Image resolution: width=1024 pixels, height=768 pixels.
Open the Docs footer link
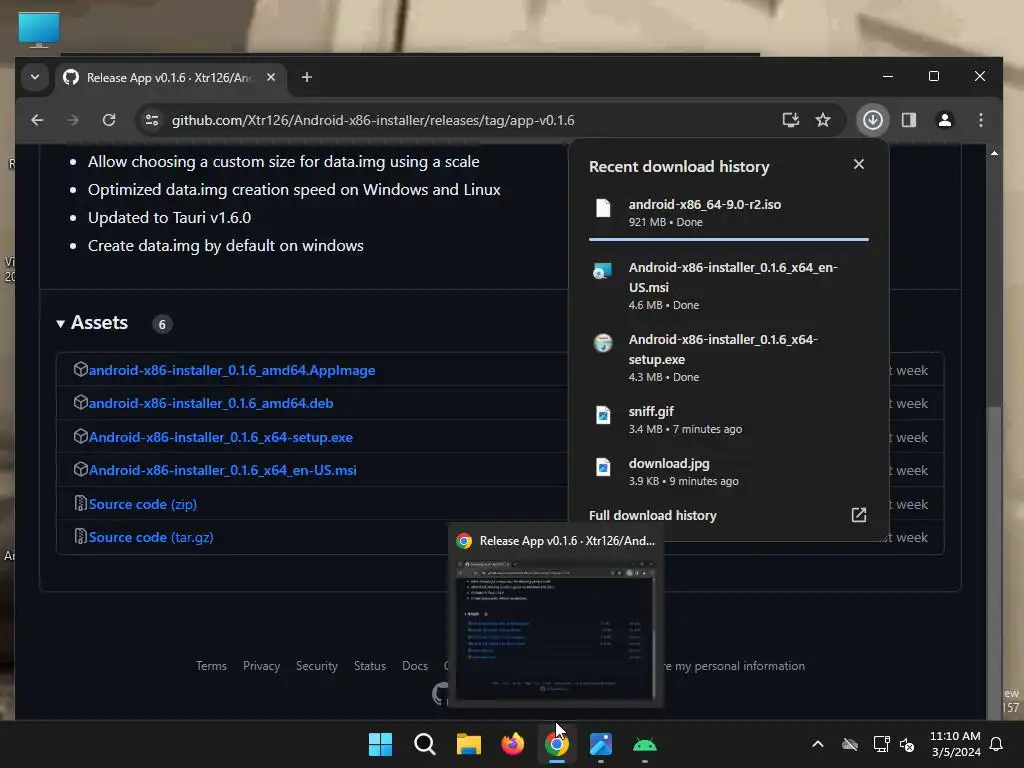point(415,666)
